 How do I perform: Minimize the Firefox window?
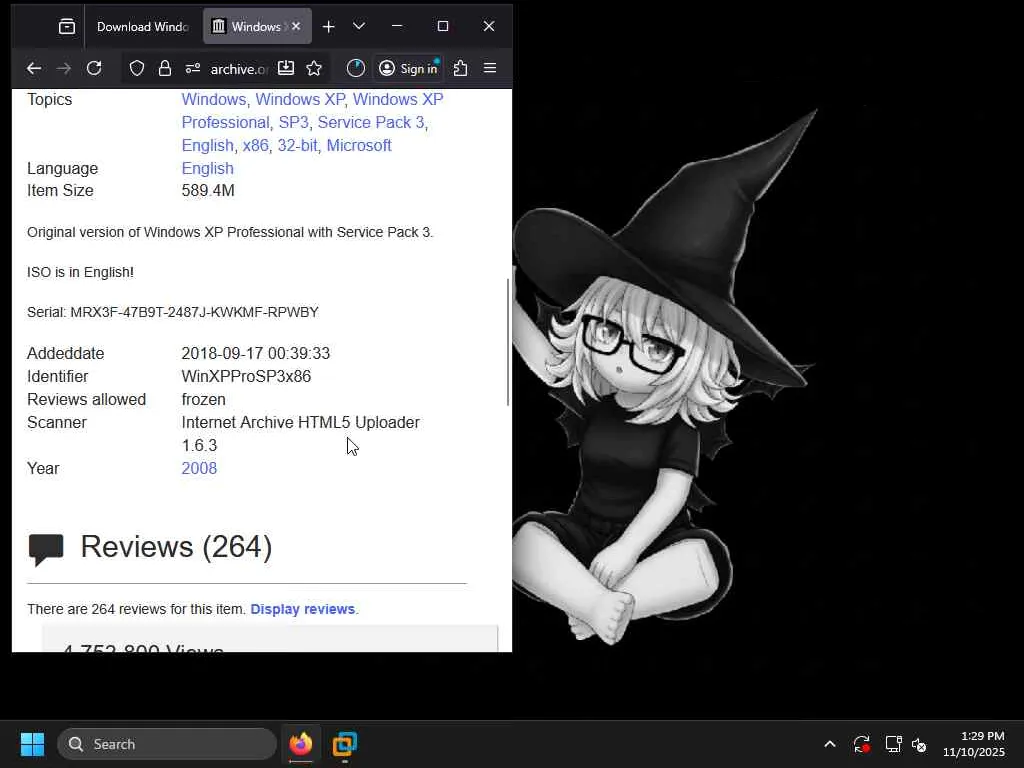(397, 26)
